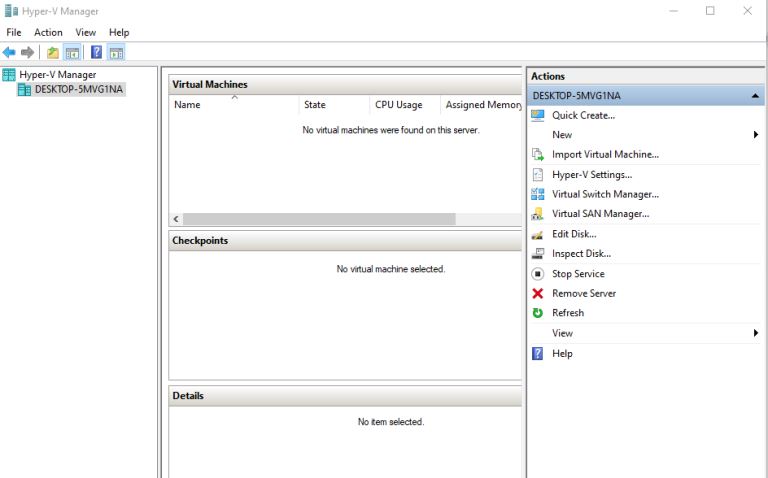
Task: Open Hyper-V Settings action
Action: click(592, 174)
